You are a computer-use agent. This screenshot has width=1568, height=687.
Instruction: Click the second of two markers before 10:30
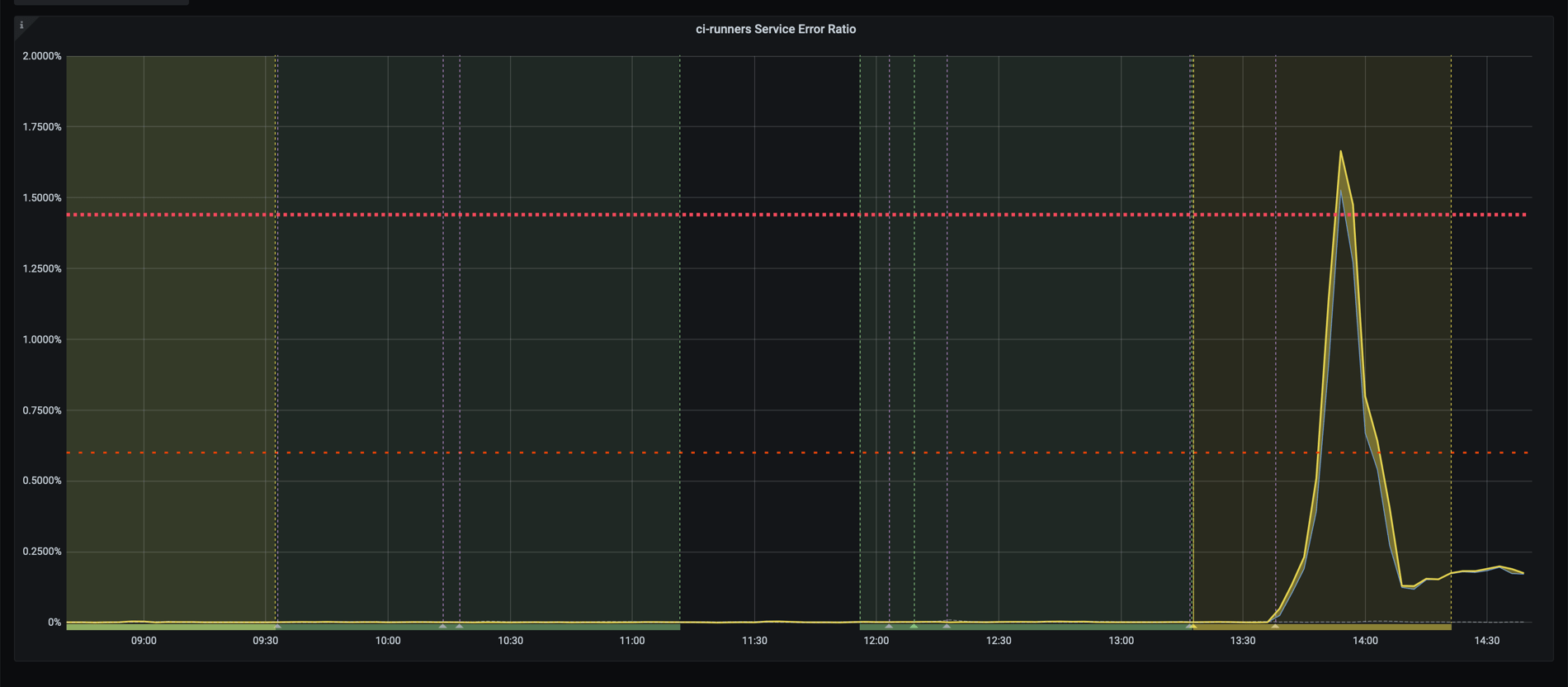[460, 627]
